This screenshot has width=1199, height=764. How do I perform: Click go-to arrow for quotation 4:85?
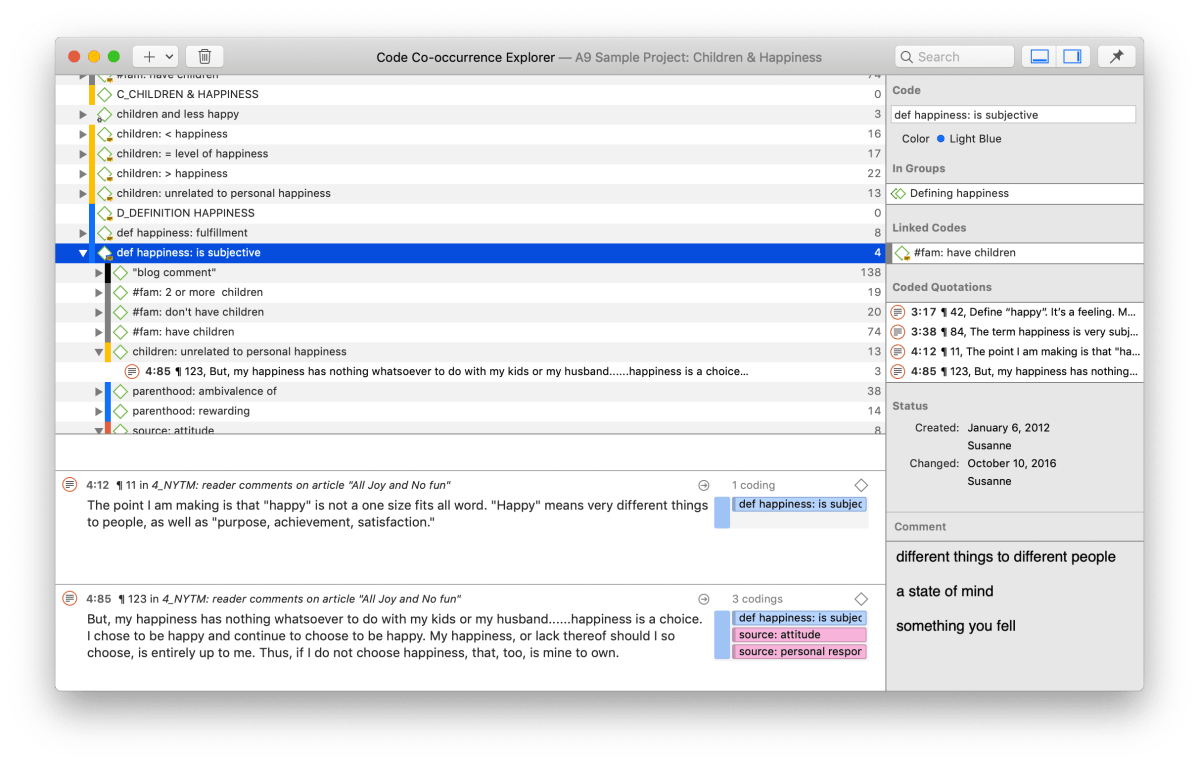coord(703,599)
